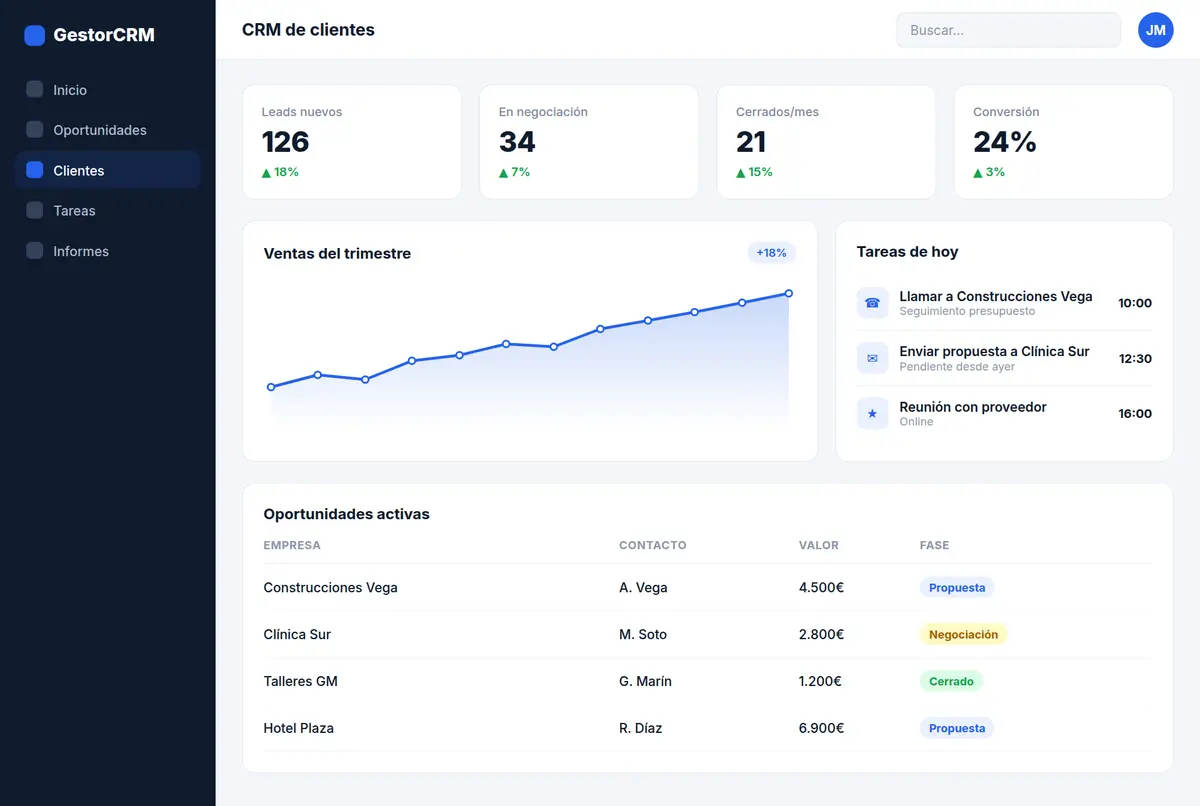The image size is (1200, 806).
Task: Click the M. Soto contact
Action: (643, 634)
